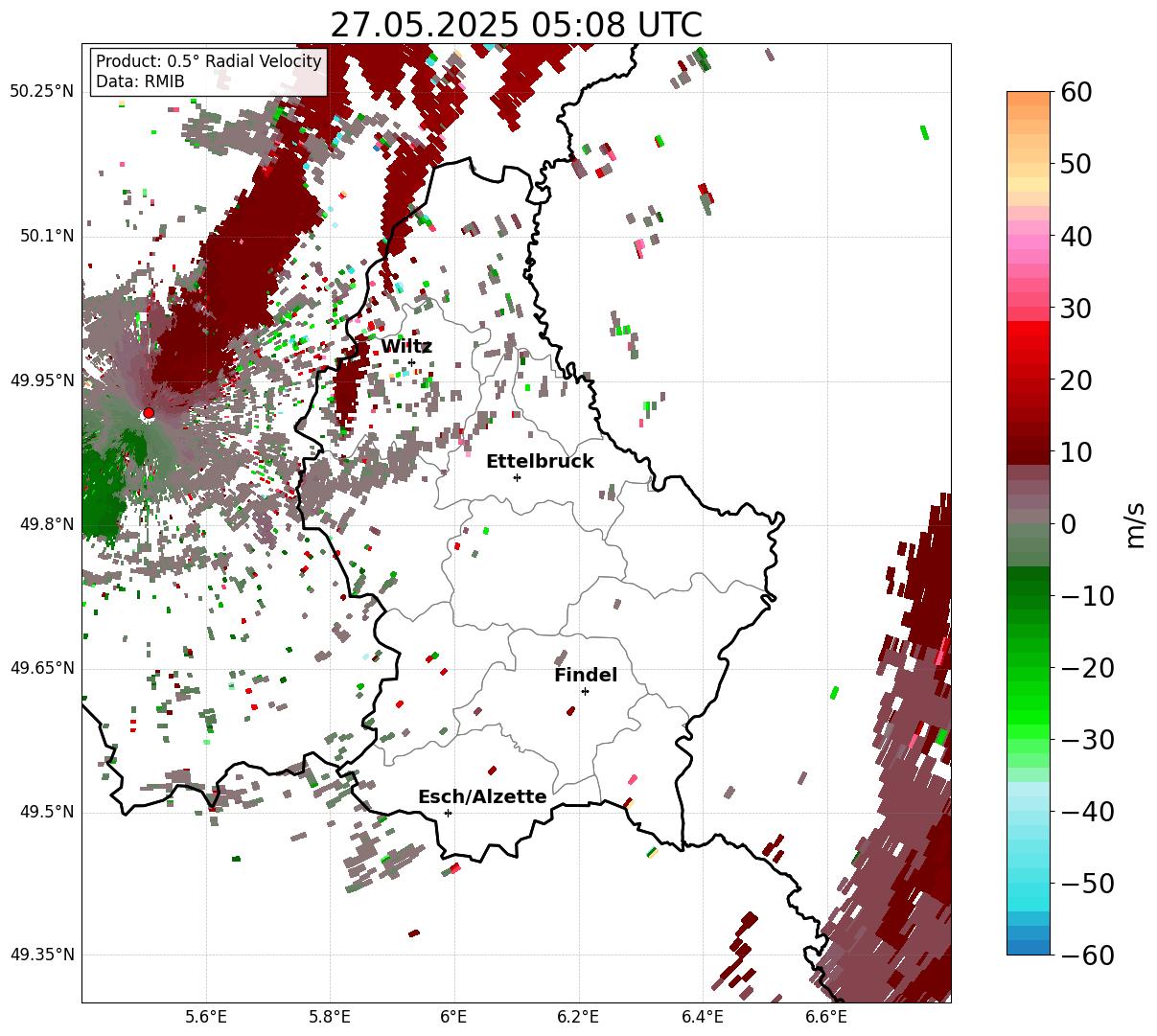The image size is (1157, 1036).
Task: Click the 6°E longitude tick label
Action: click(x=453, y=1017)
